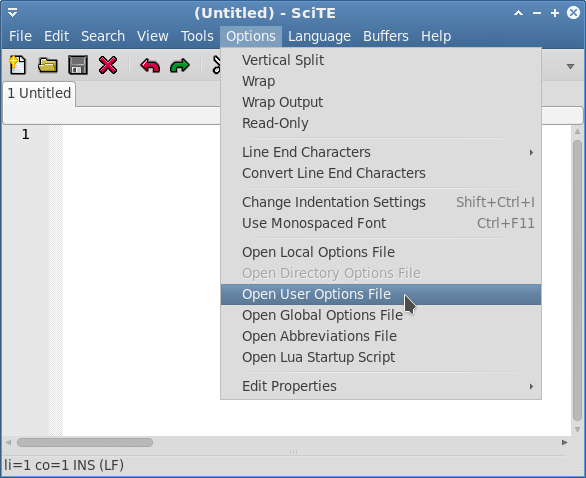Click the green Redo arrow icon

tap(180, 66)
